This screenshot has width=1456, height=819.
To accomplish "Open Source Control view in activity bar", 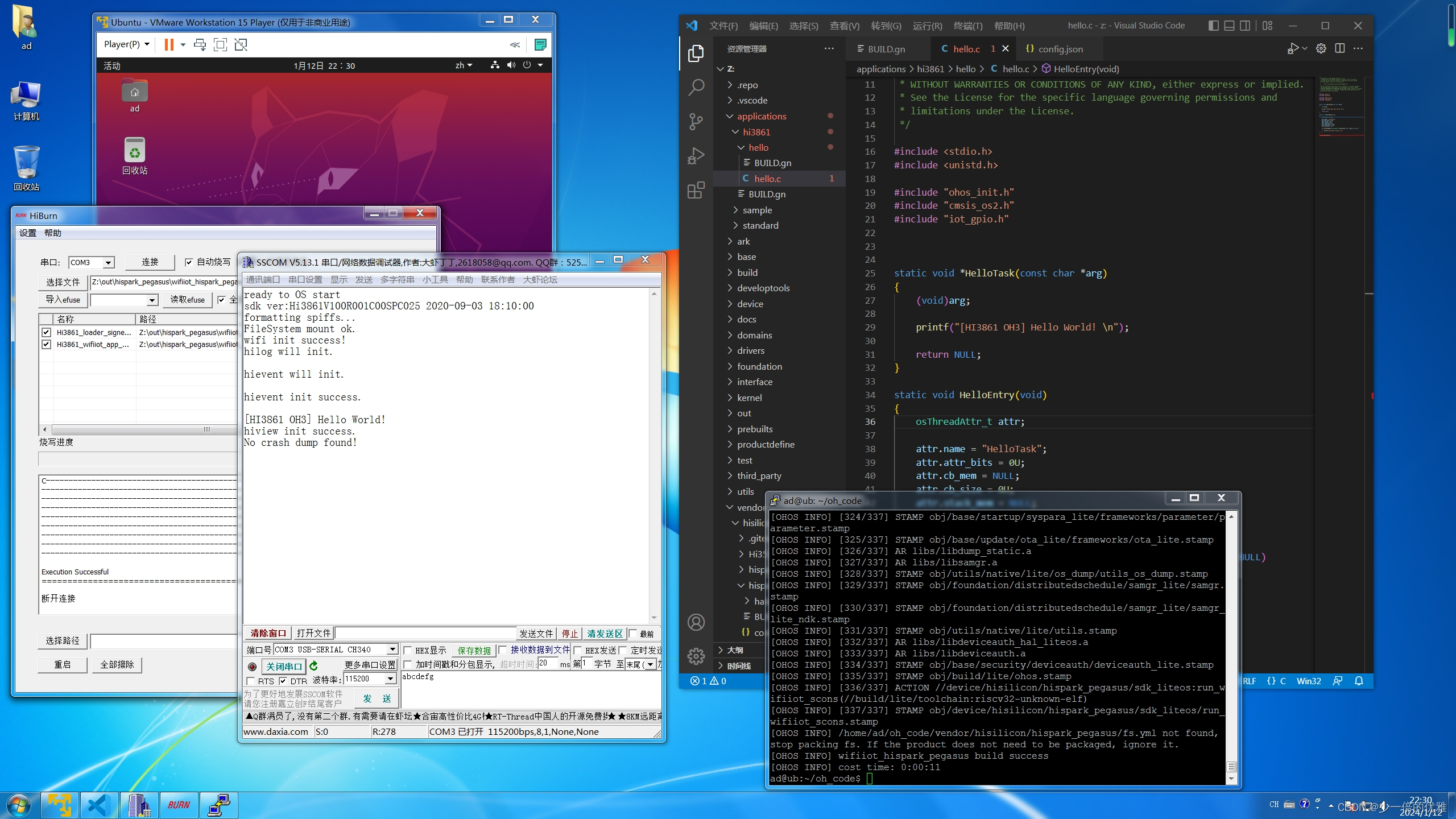I will [x=696, y=121].
